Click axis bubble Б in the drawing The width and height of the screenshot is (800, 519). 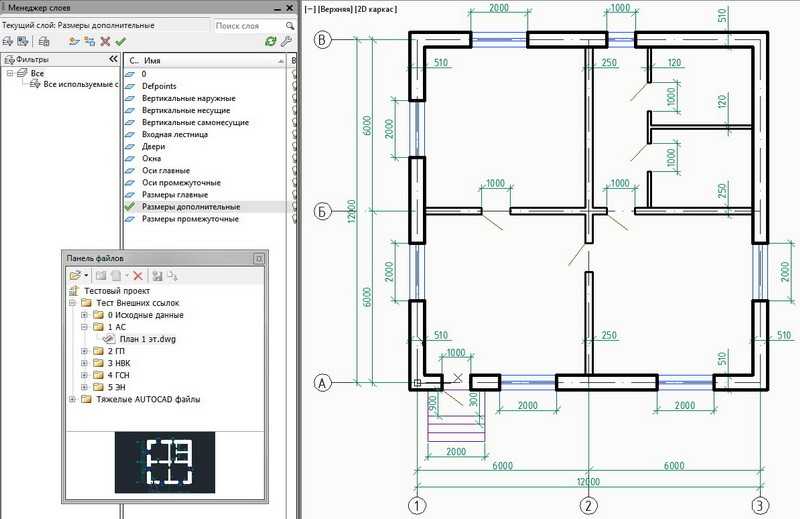(322, 211)
